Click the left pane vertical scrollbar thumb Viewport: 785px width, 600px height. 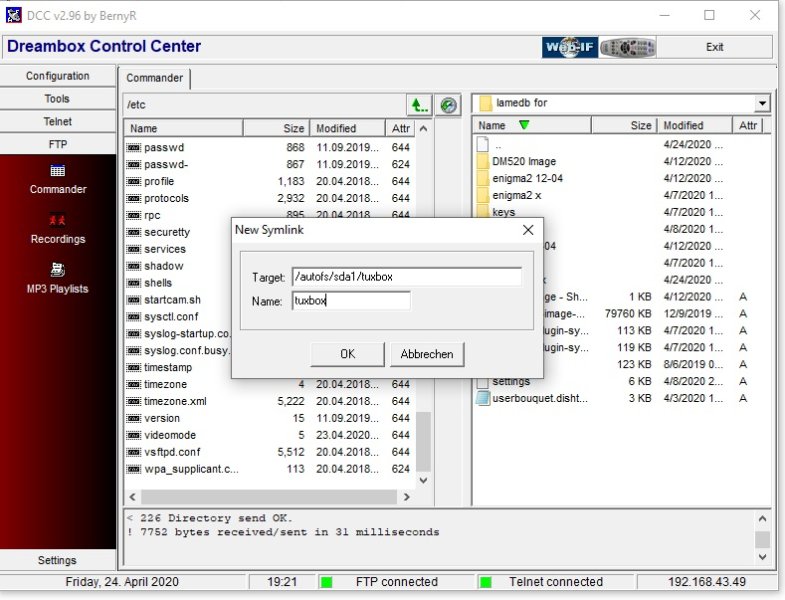click(424, 441)
